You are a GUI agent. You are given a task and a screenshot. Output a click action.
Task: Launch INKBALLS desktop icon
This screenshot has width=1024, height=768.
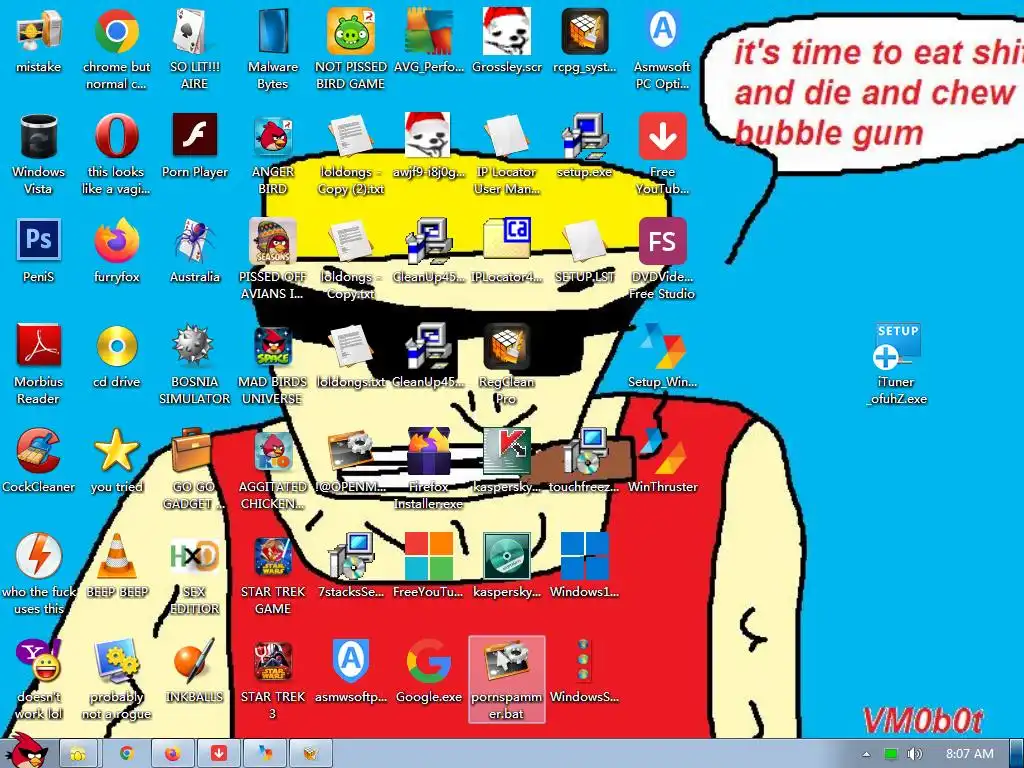point(195,661)
